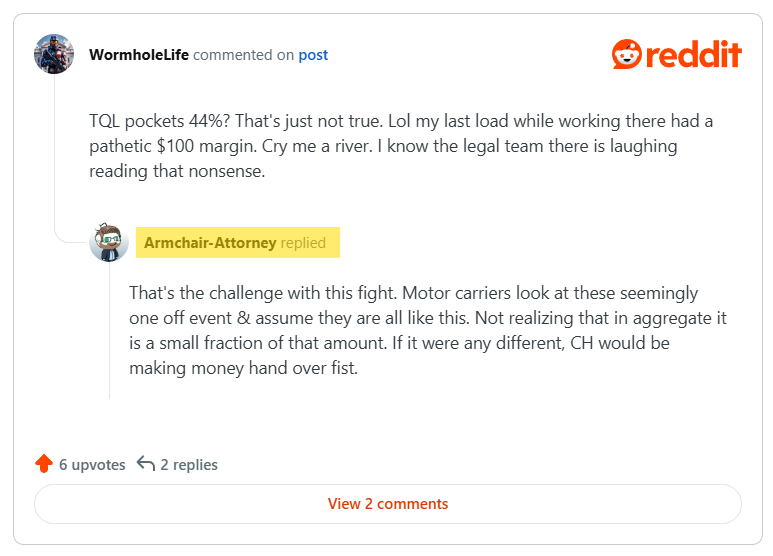Click the Reddit Snoo logo icon

point(628,54)
